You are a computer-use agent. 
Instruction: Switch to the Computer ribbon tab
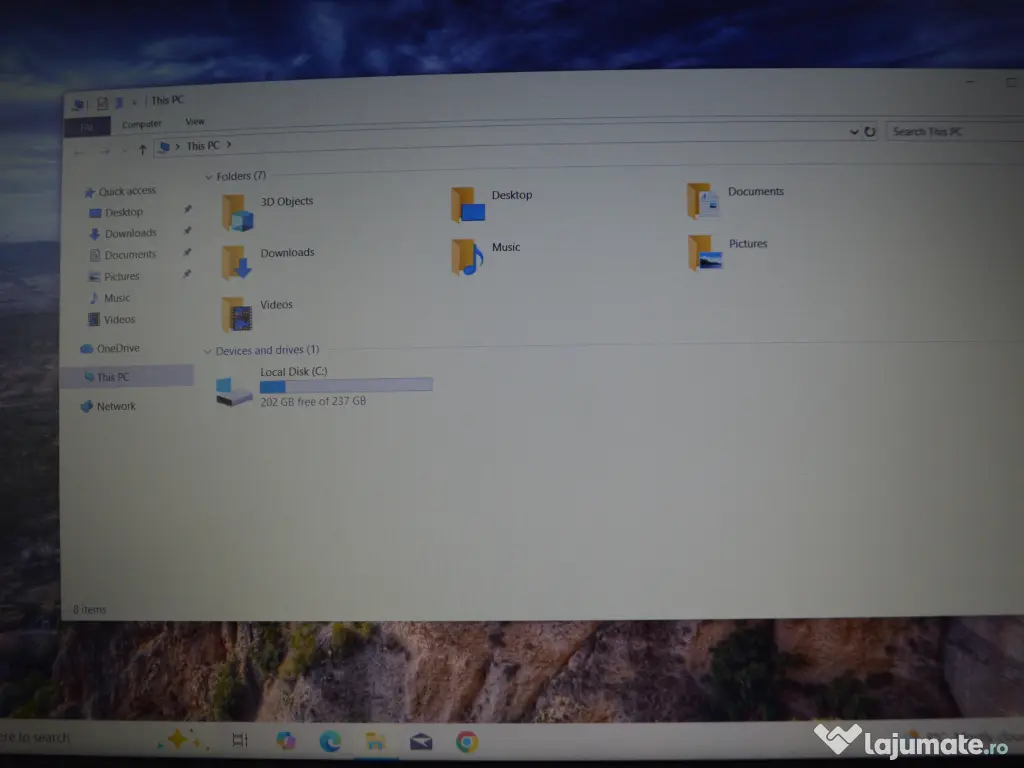(x=142, y=124)
